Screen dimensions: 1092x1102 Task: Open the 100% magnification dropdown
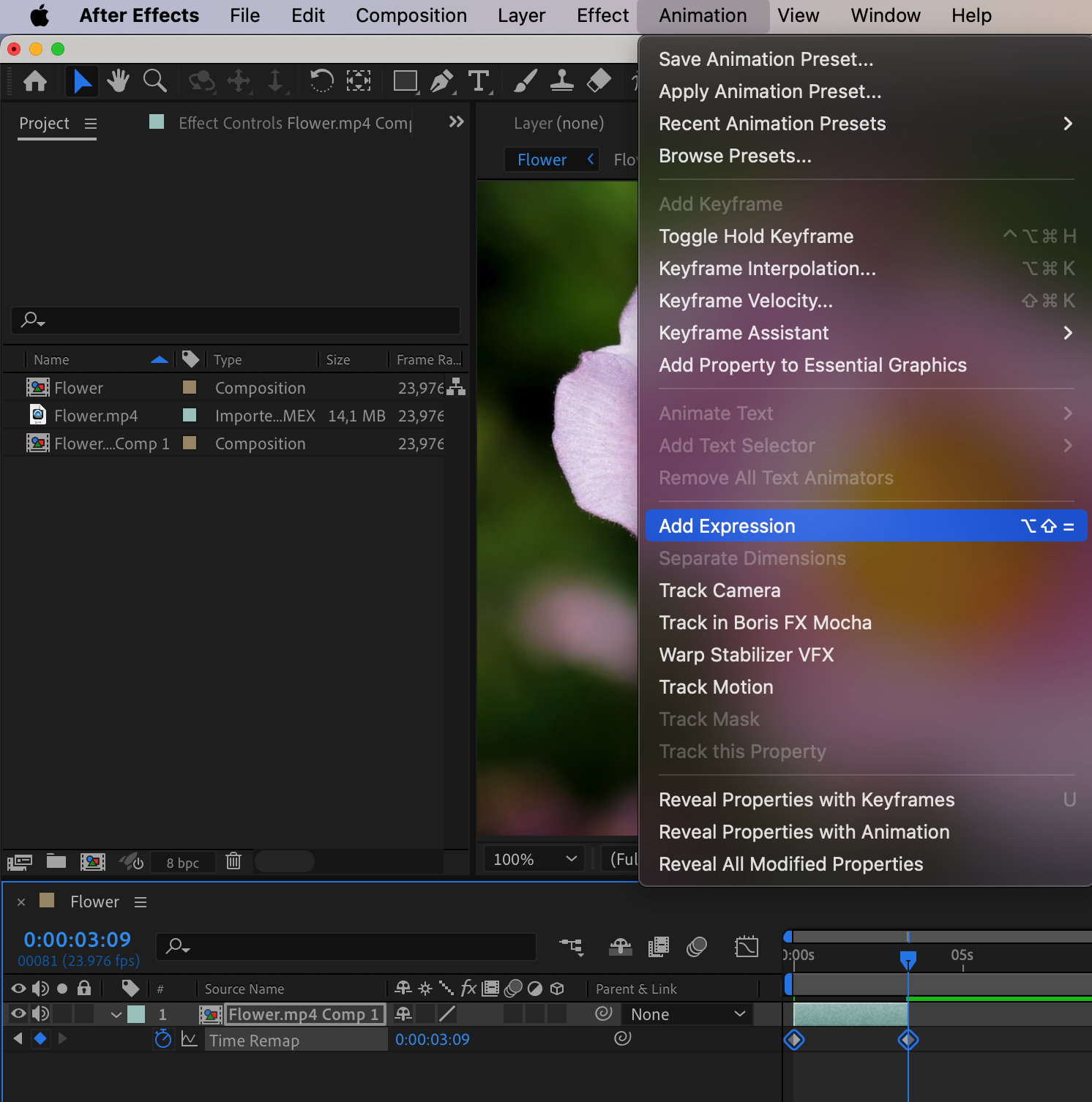coord(534,859)
